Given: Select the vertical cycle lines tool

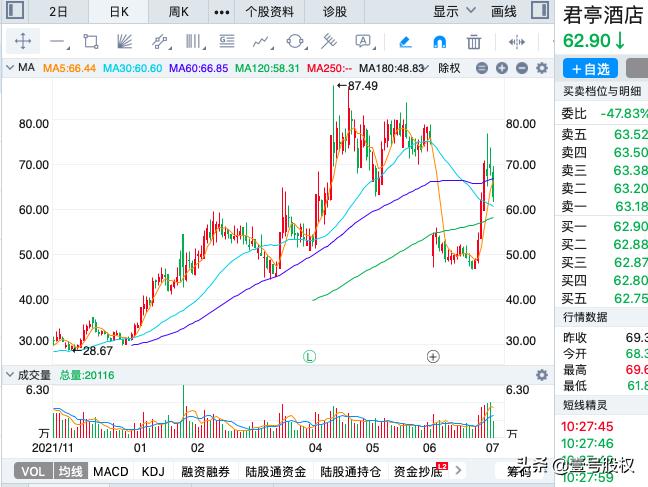Looking at the screenshot, I should point(194,41).
